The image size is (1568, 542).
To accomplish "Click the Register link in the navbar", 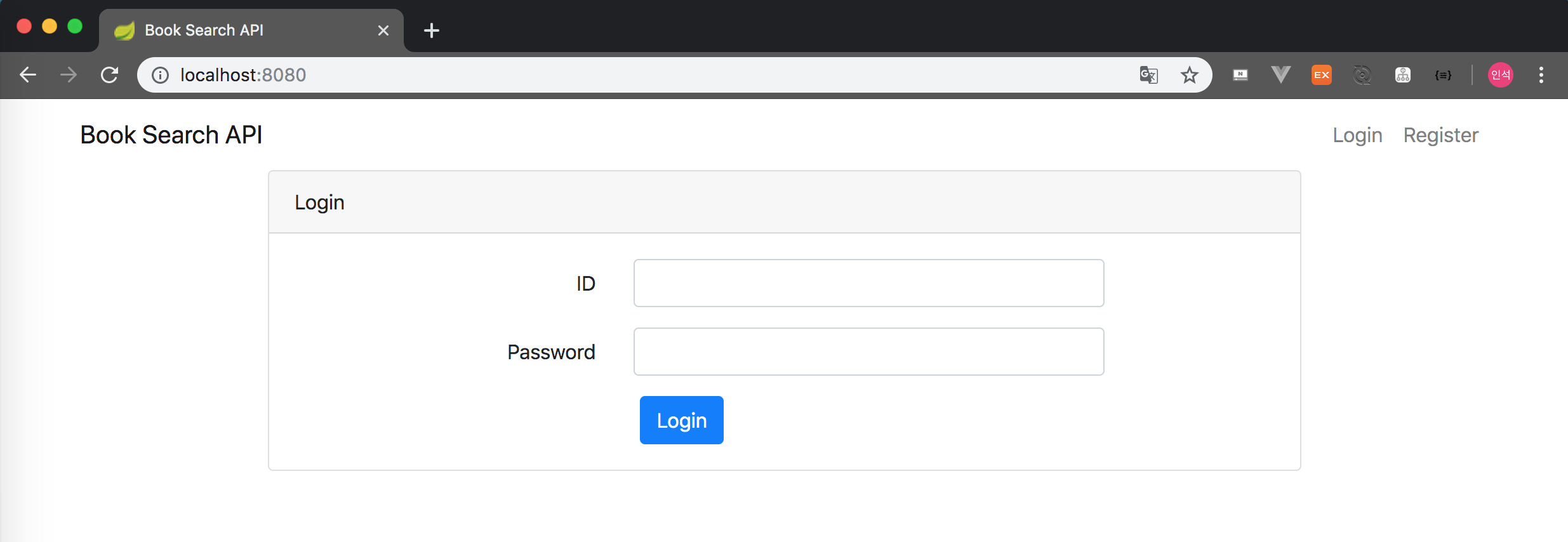I will pyautogui.click(x=1440, y=135).
